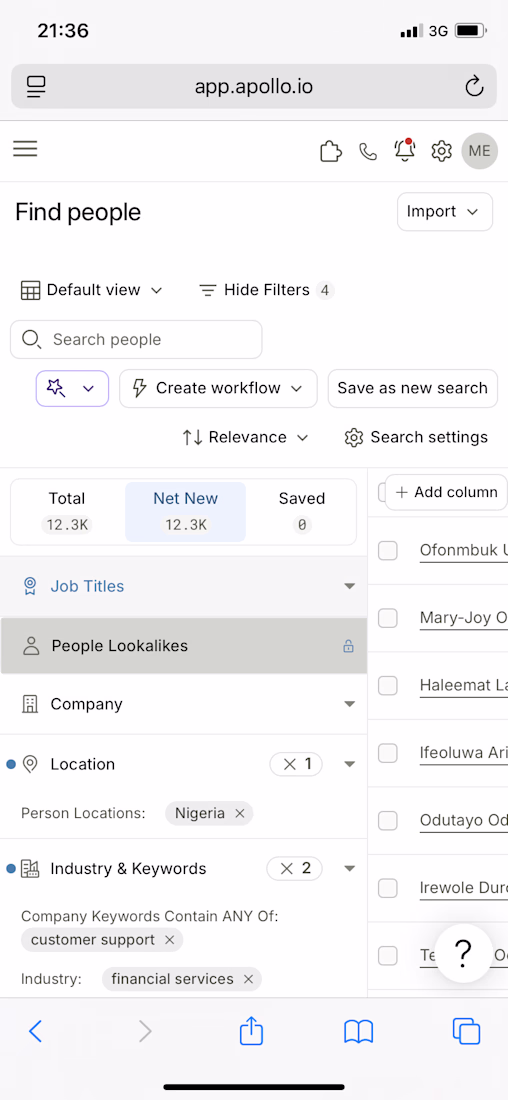The image size is (508, 1100).
Task: Focus the Search people field
Action: pyautogui.click(x=136, y=340)
